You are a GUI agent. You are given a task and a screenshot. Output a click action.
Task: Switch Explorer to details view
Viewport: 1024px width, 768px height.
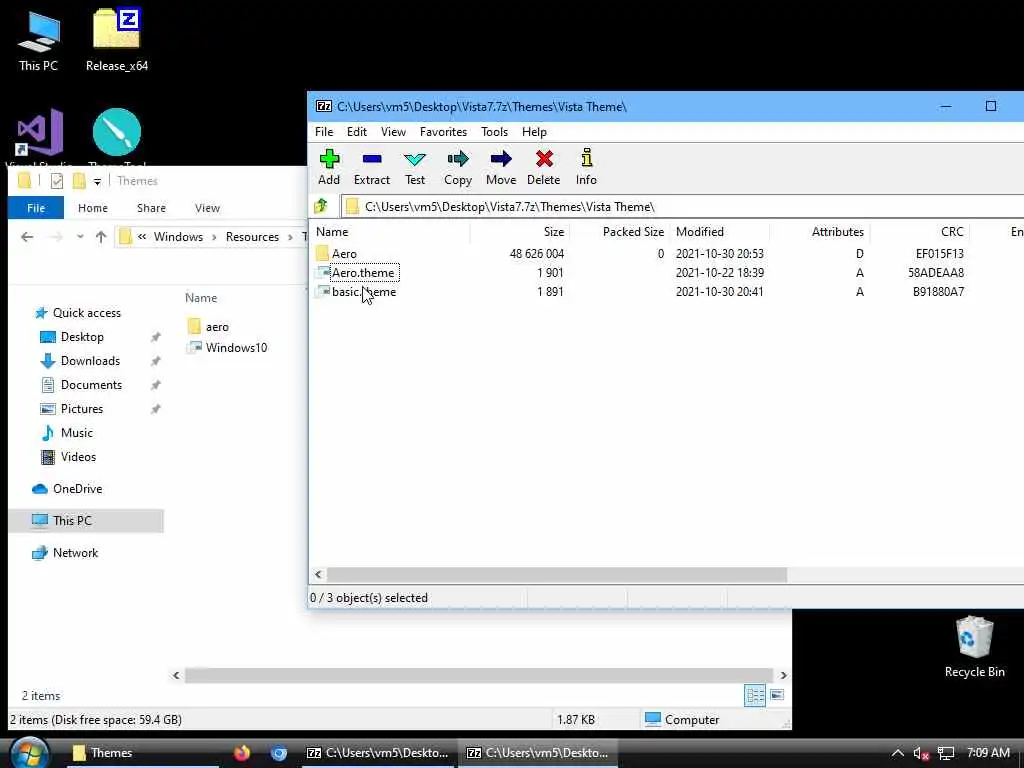(x=755, y=696)
